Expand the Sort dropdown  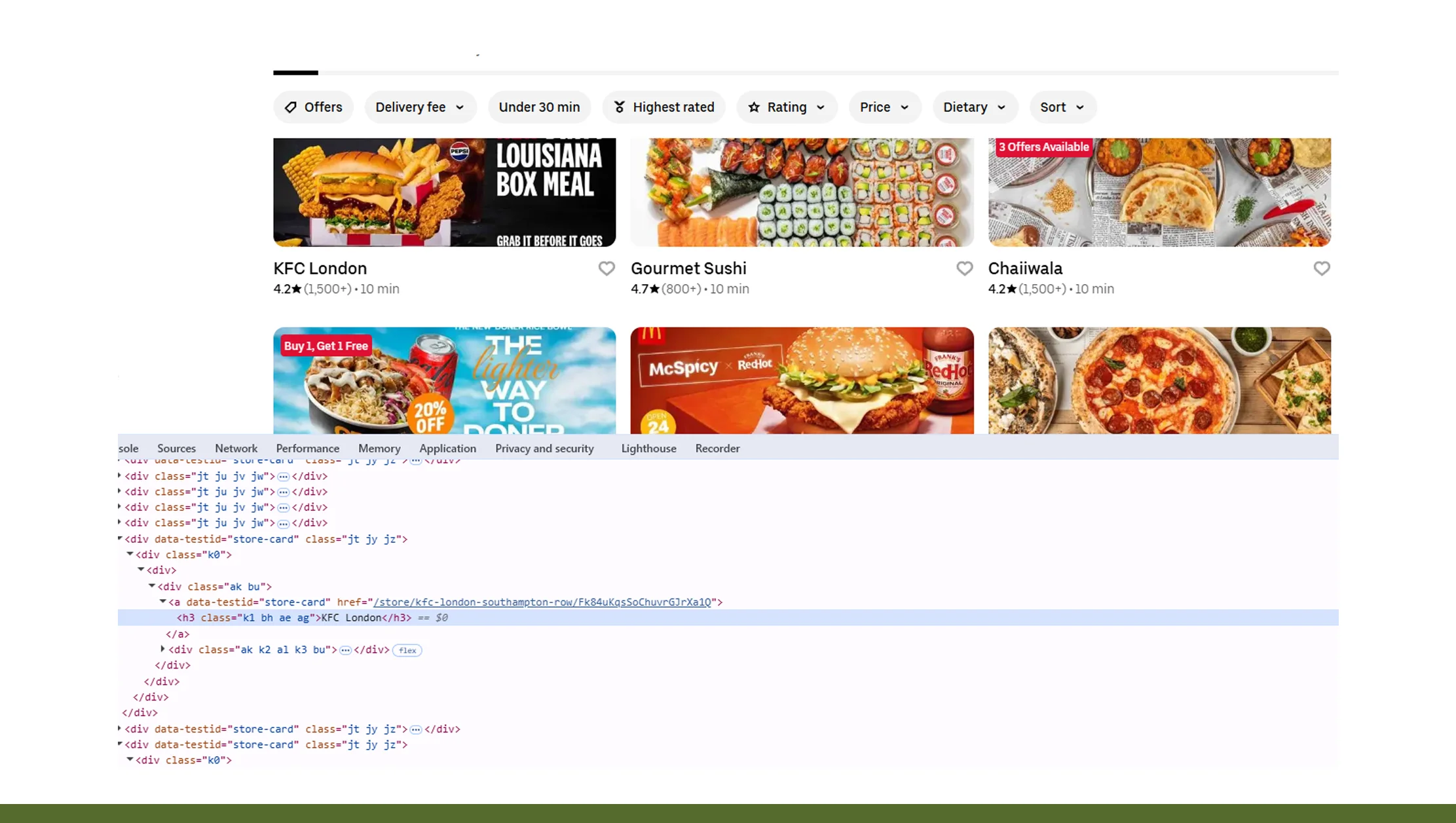pyautogui.click(x=1062, y=107)
